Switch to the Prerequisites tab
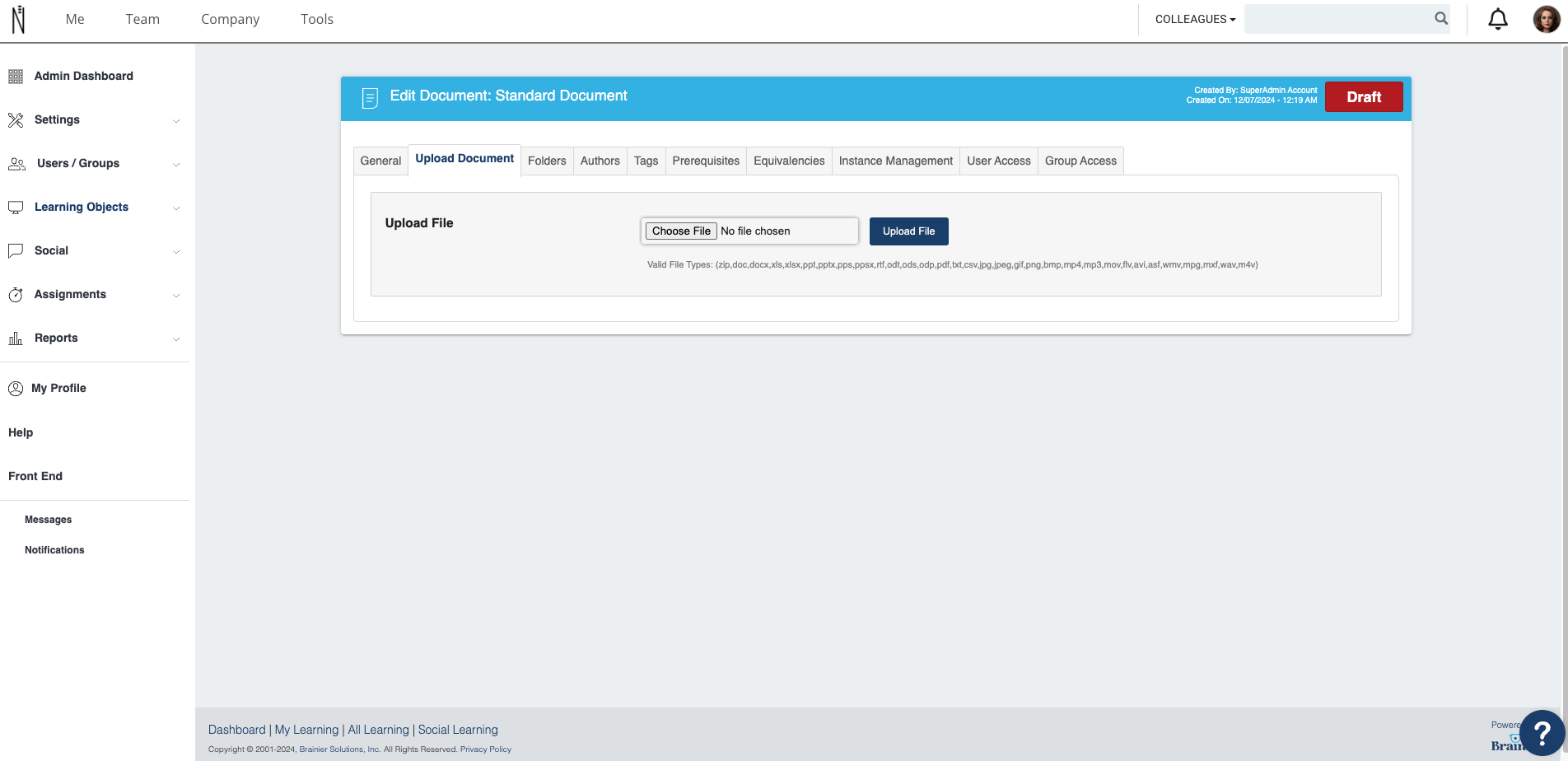 (x=706, y=161)
